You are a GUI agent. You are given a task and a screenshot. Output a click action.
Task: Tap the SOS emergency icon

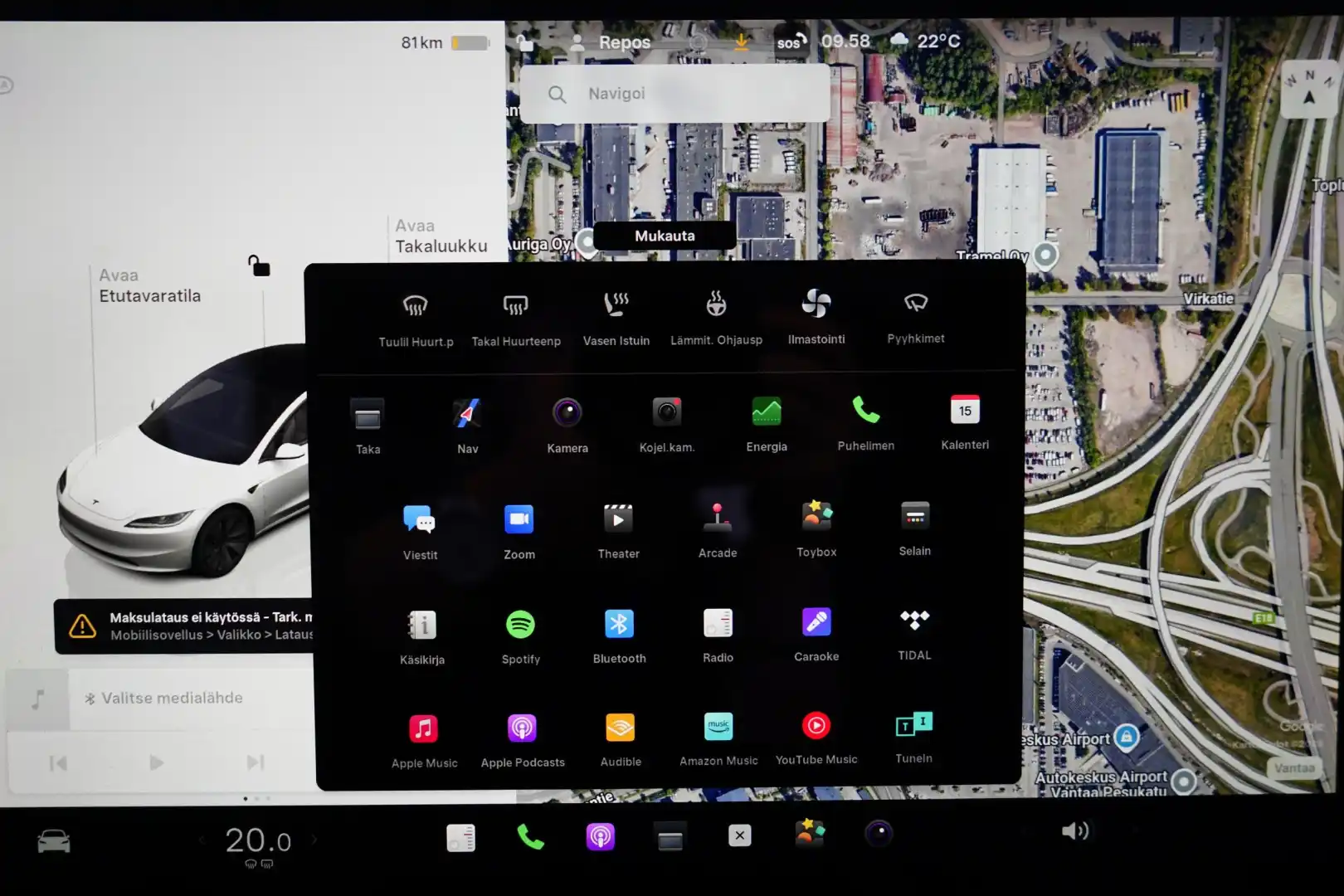point(791,41)
